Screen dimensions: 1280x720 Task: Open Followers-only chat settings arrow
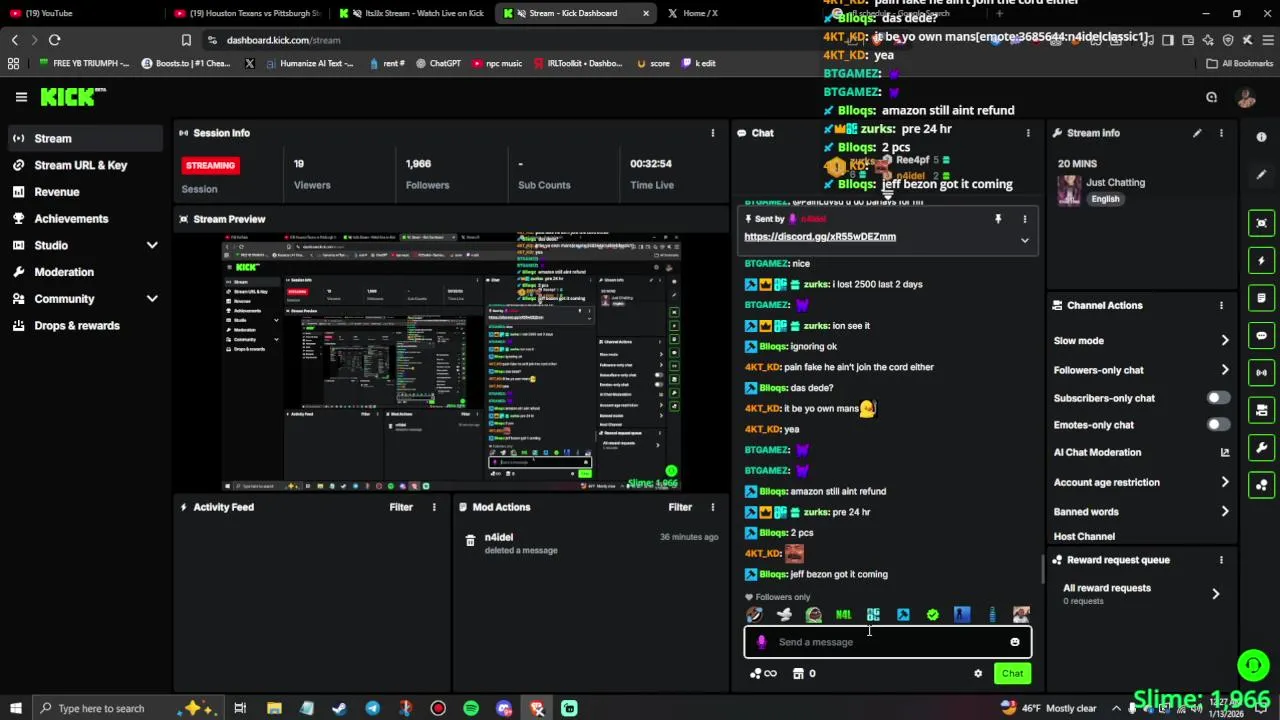[1225, 371]
